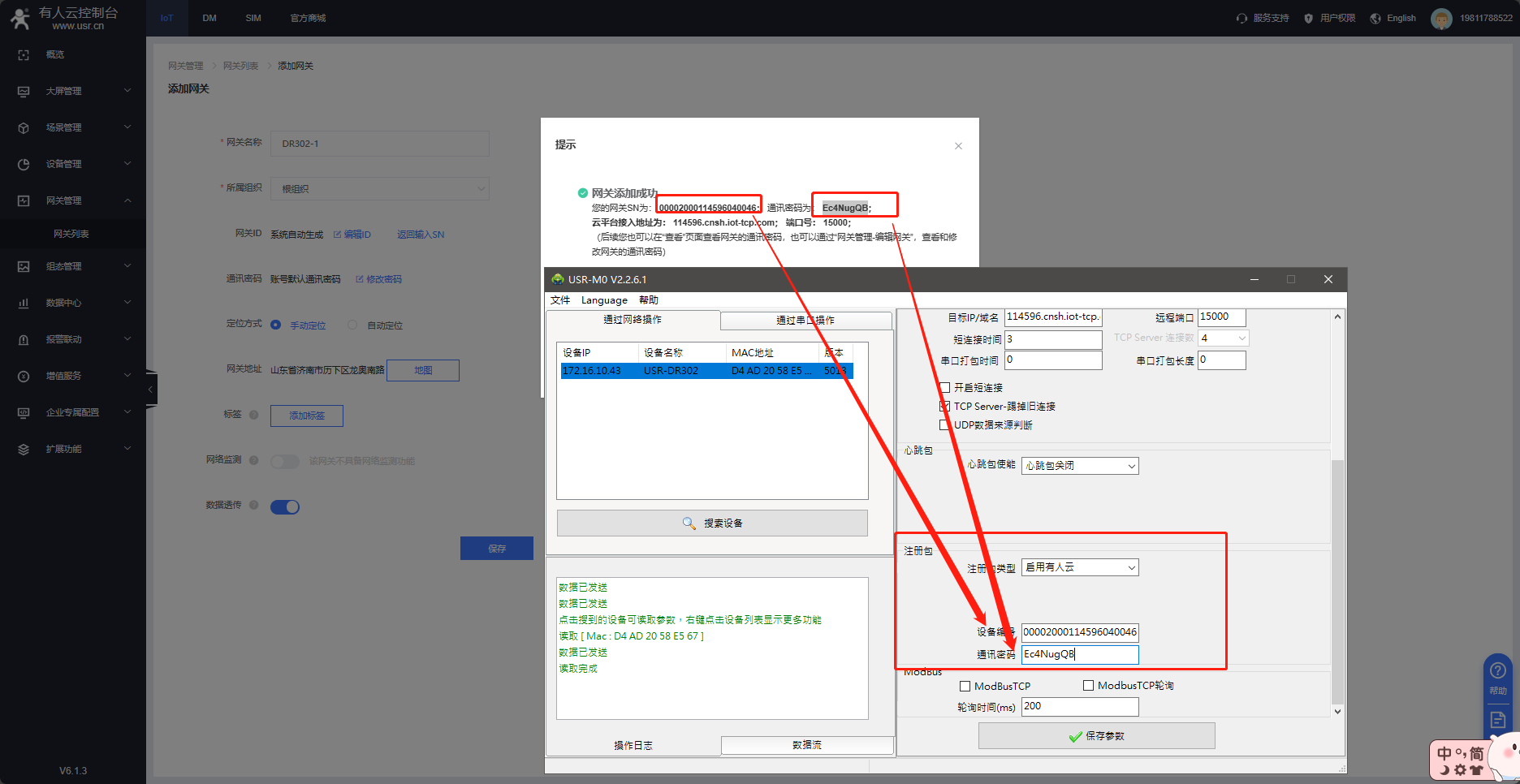Viewport: 1520px width, 784px height.
Task: Click the 标签 info hint icon
Action: (x=254, y=415)
